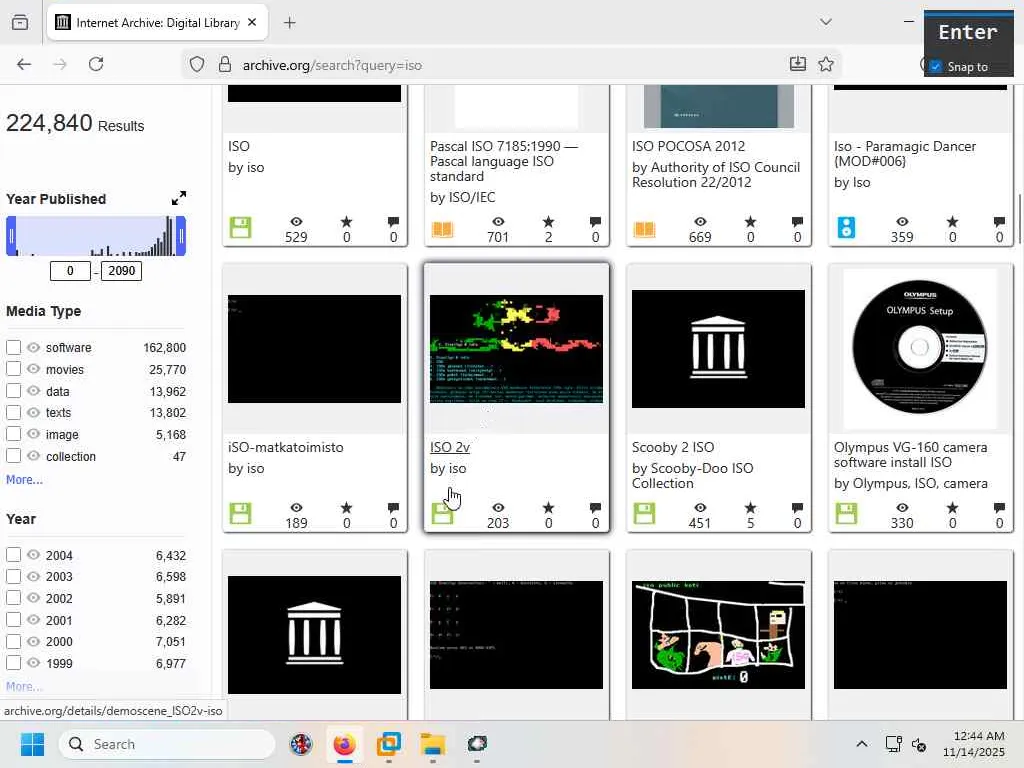Click favorites star on Scooby 2 ISO card
Image resolution: width=1024 pixels, height=768 pixels.
[x=750, y=507]
